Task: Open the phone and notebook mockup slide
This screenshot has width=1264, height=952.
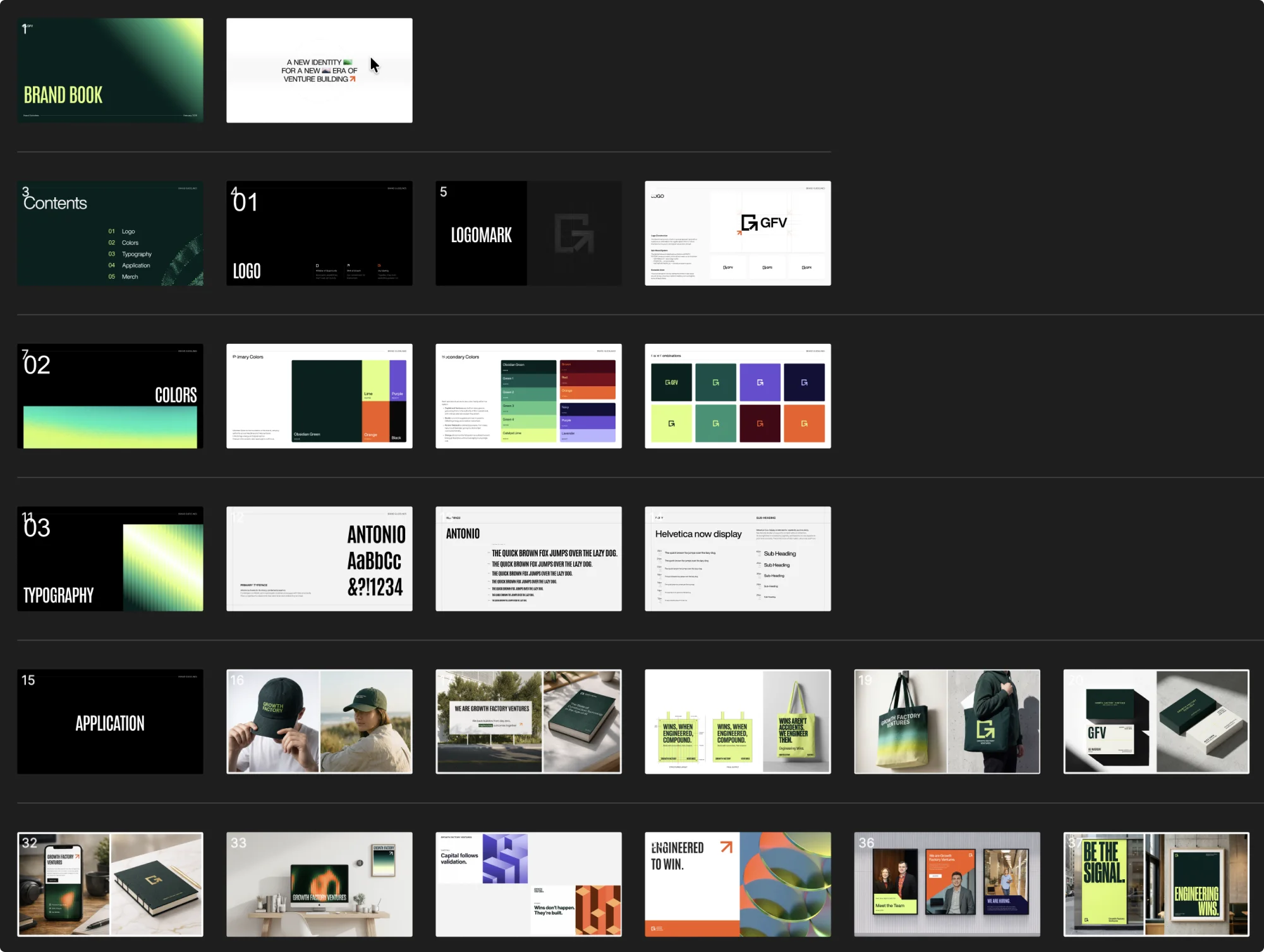Action: pyautogui.click(x=110, y=884)
